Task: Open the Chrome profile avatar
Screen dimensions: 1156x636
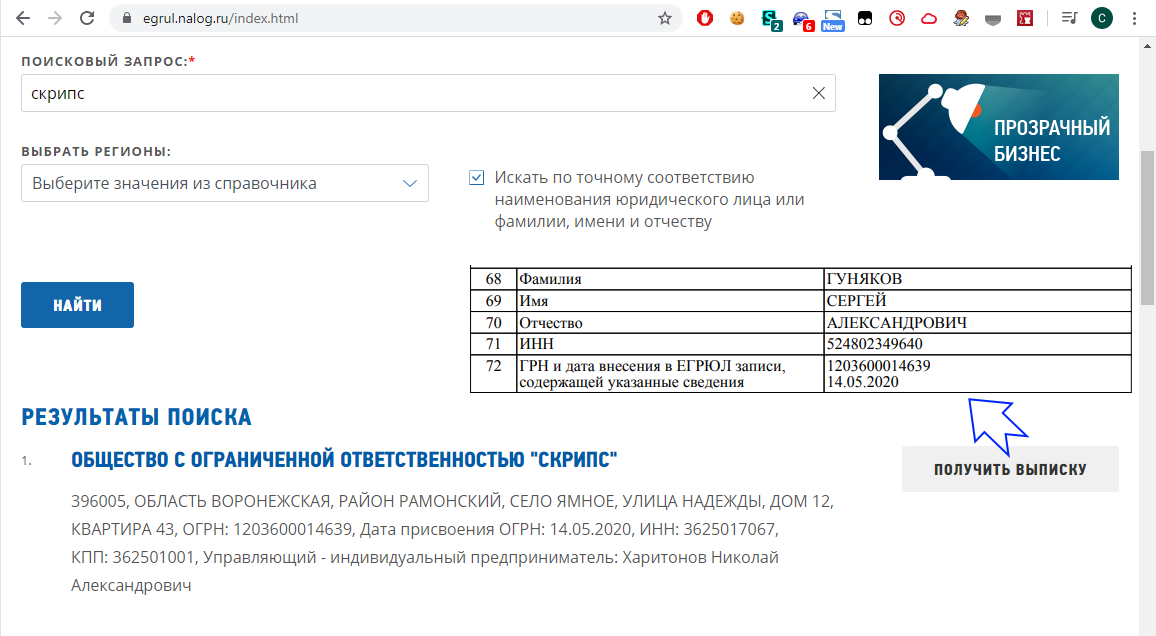Action: coord(1102,18)
